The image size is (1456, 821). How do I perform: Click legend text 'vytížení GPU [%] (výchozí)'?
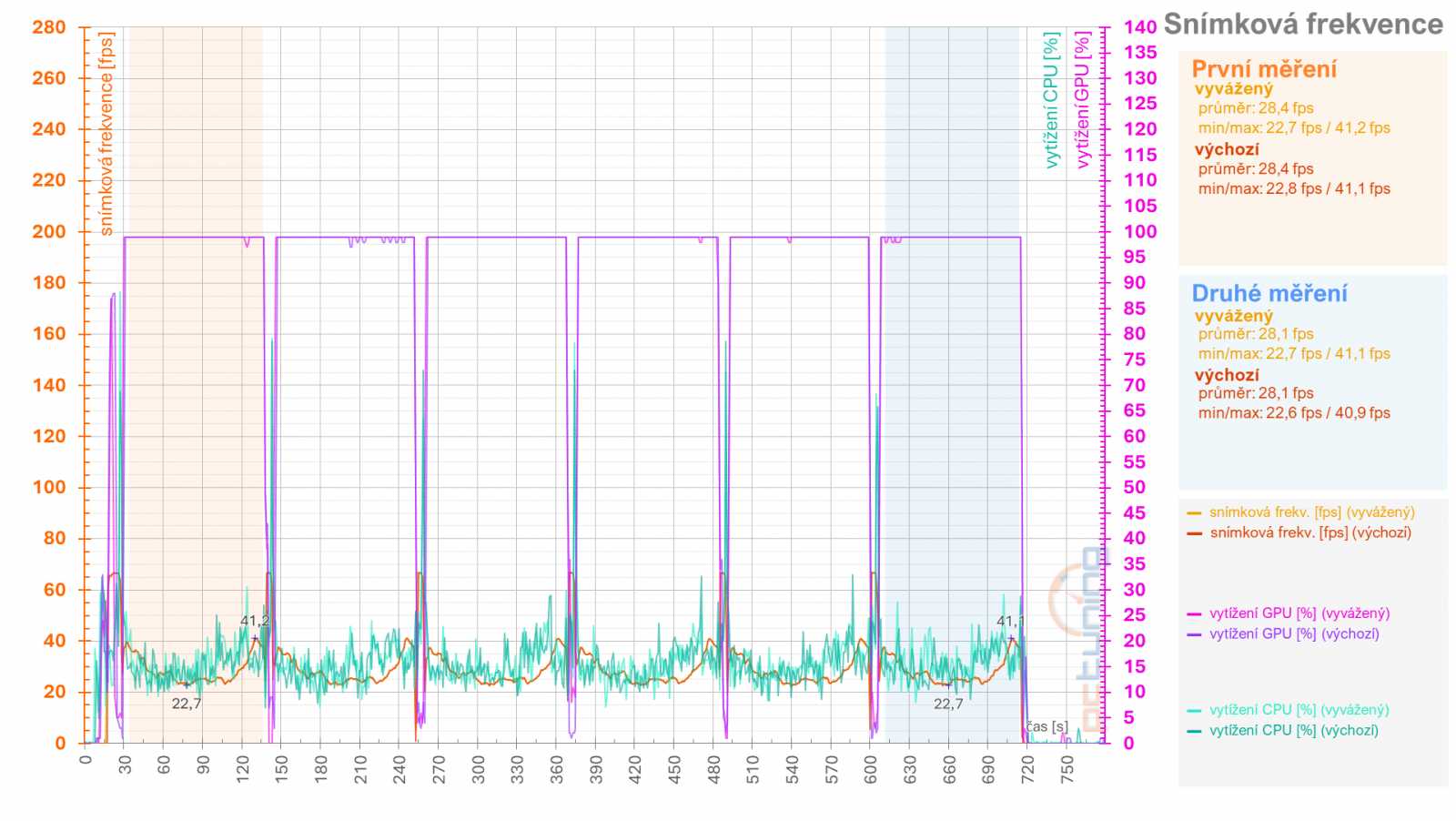tap(1294, 633)
